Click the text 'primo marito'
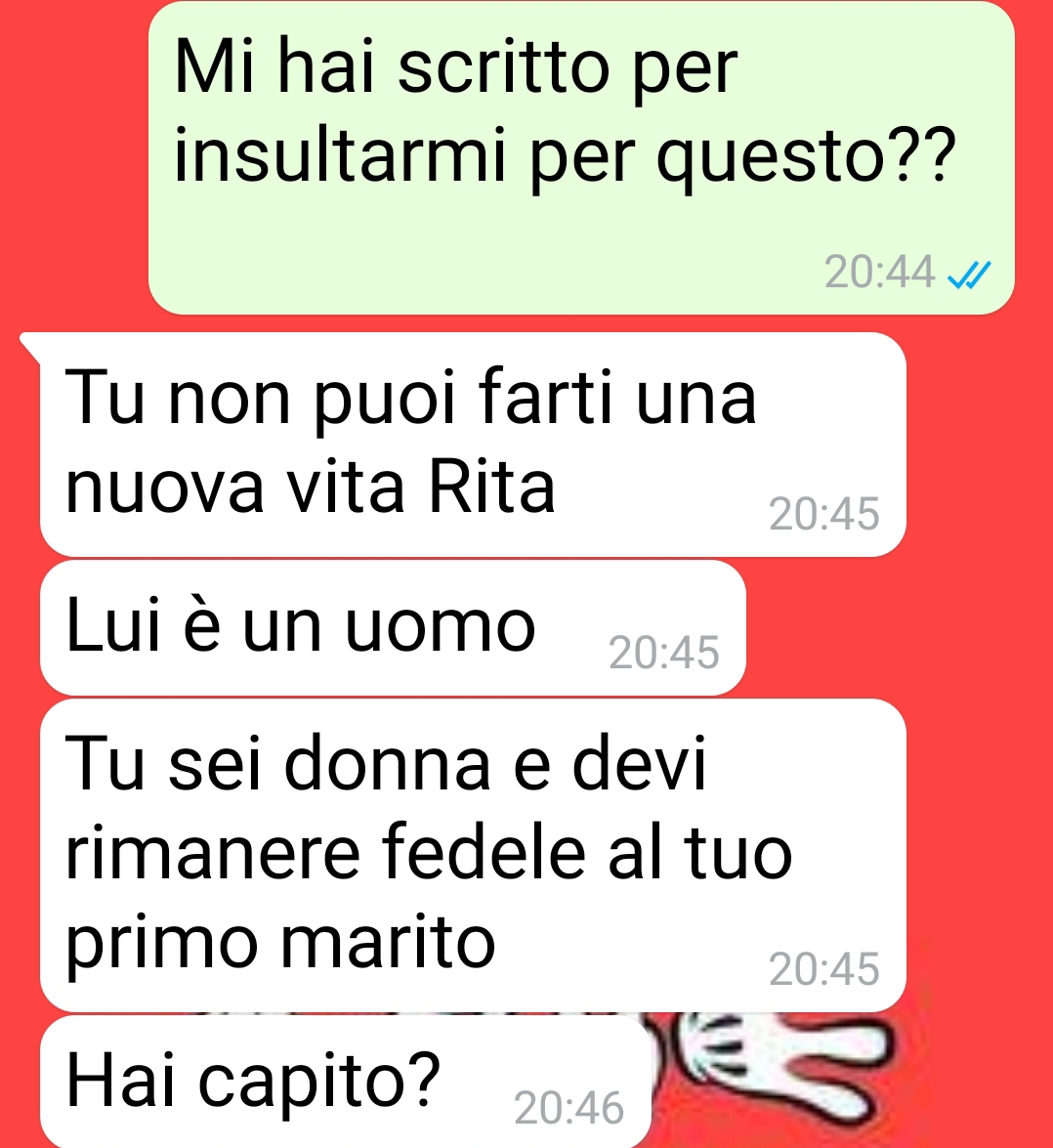This screenshot has height=1148, width=1053. [281, 946]
